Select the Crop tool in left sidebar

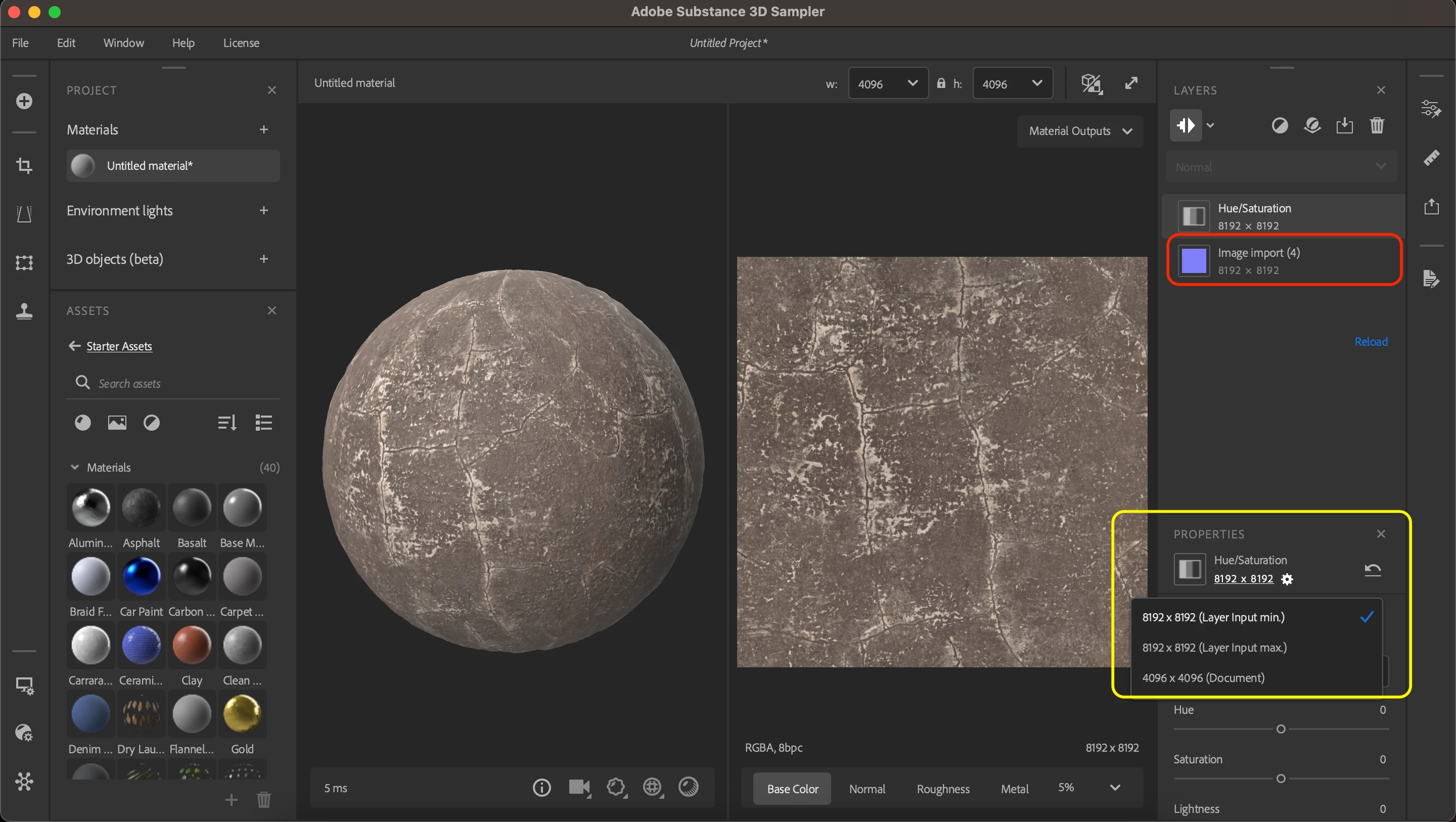[x=24, y=166]
